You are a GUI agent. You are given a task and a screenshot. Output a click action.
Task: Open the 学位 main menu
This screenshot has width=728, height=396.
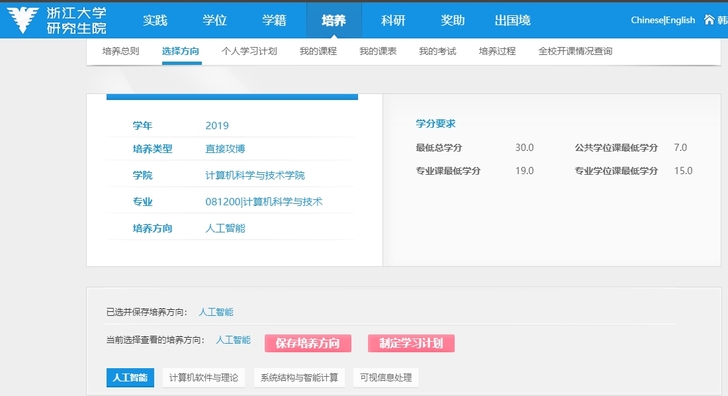click(x=214, y=20)
